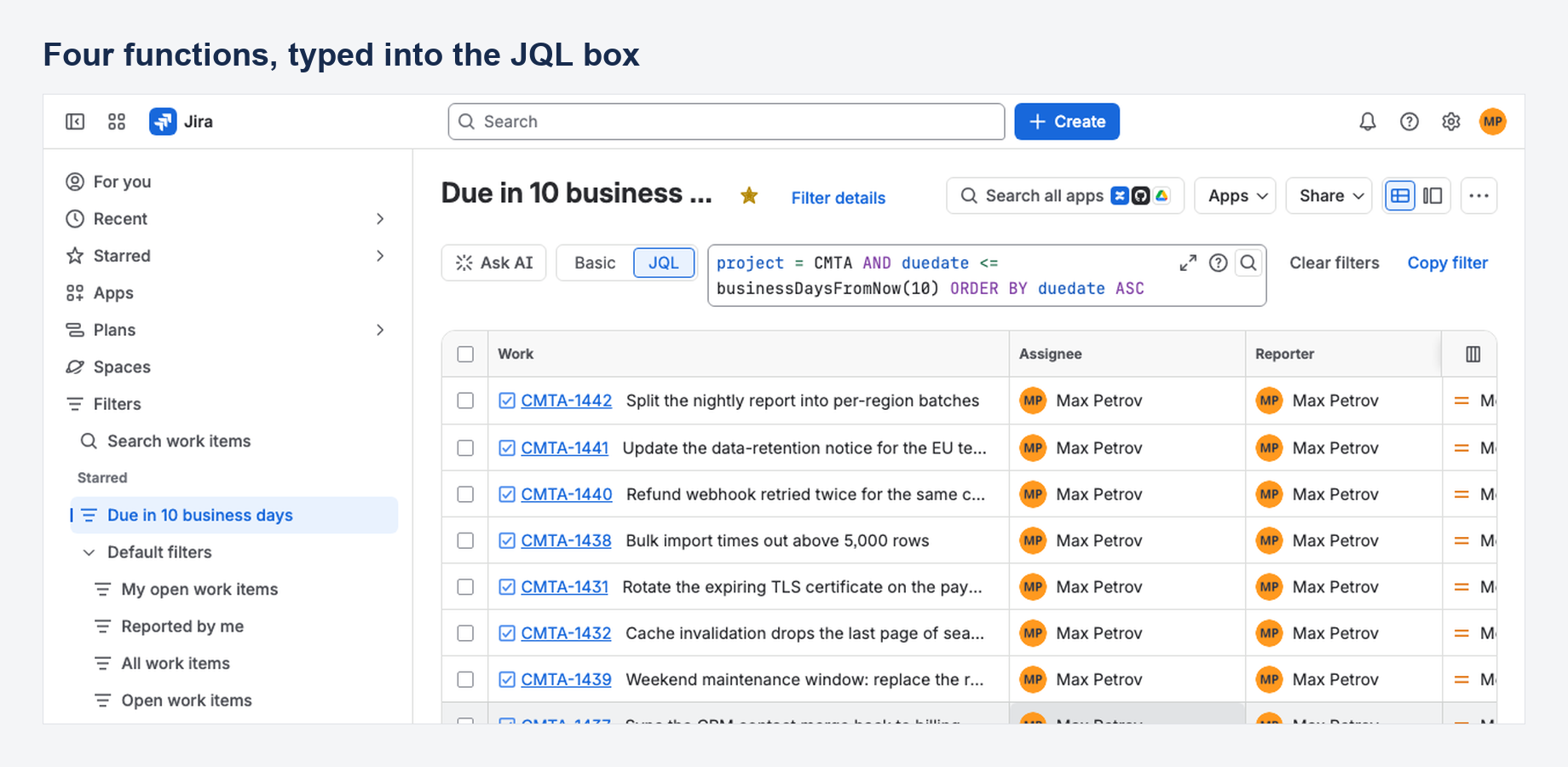The image size is (1568, 767).
Task: Open the Filter details link
Action: [839, 198]
